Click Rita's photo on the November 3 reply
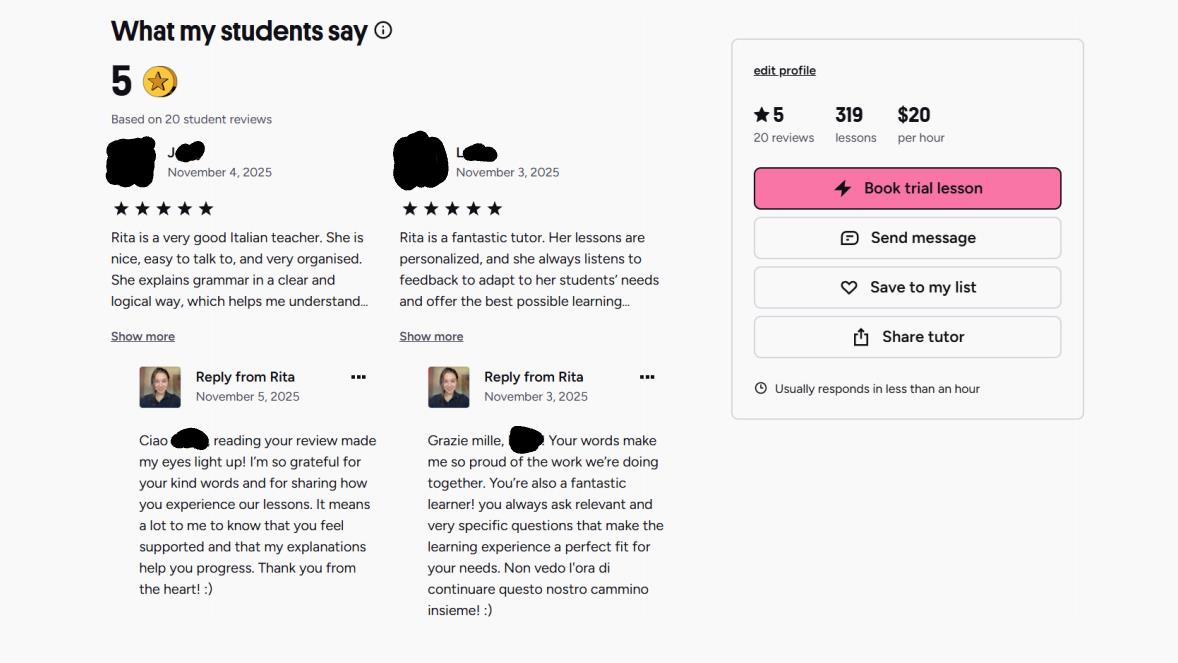Viewport: 1178px width, 663px height. tap(449, 387)
